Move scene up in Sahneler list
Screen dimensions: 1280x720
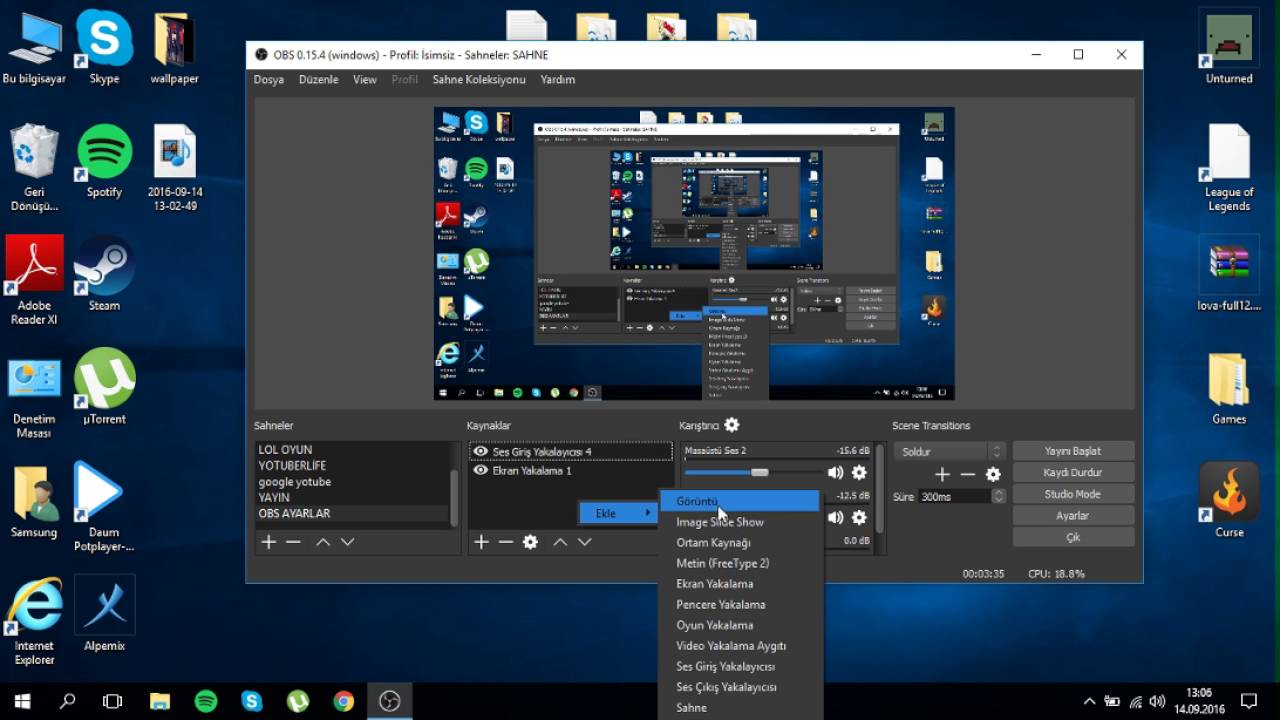pos(323,541)
